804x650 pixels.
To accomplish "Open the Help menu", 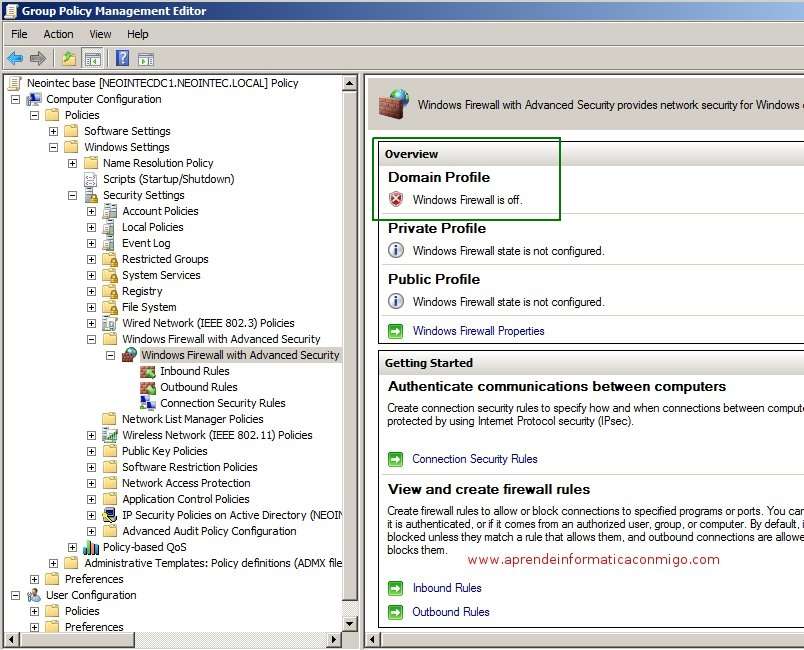I will click(x=137, y=34).
